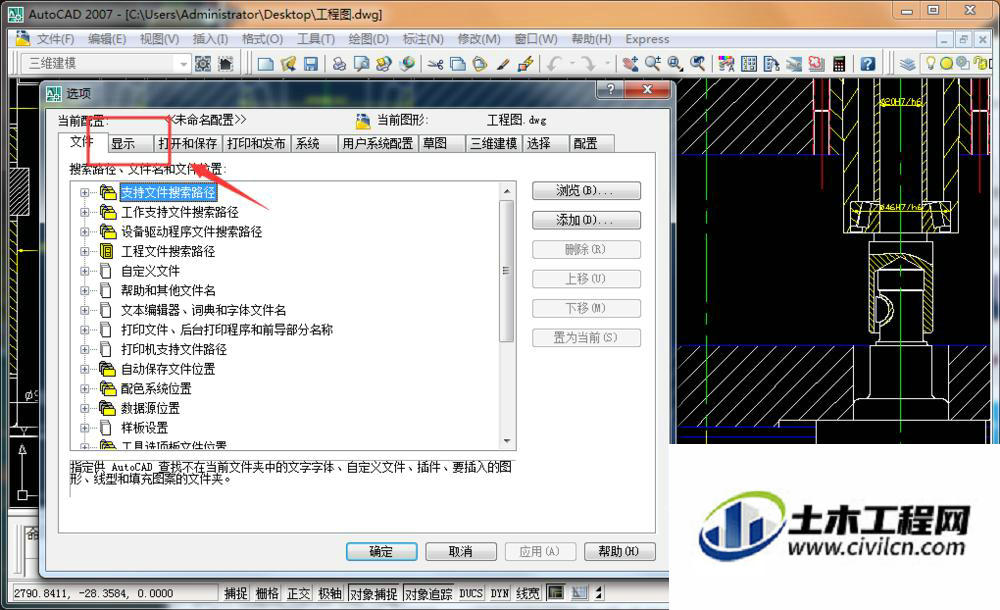
Task: Toggle DYN dynamic input in status bar
Action: [x=500, y=593]
